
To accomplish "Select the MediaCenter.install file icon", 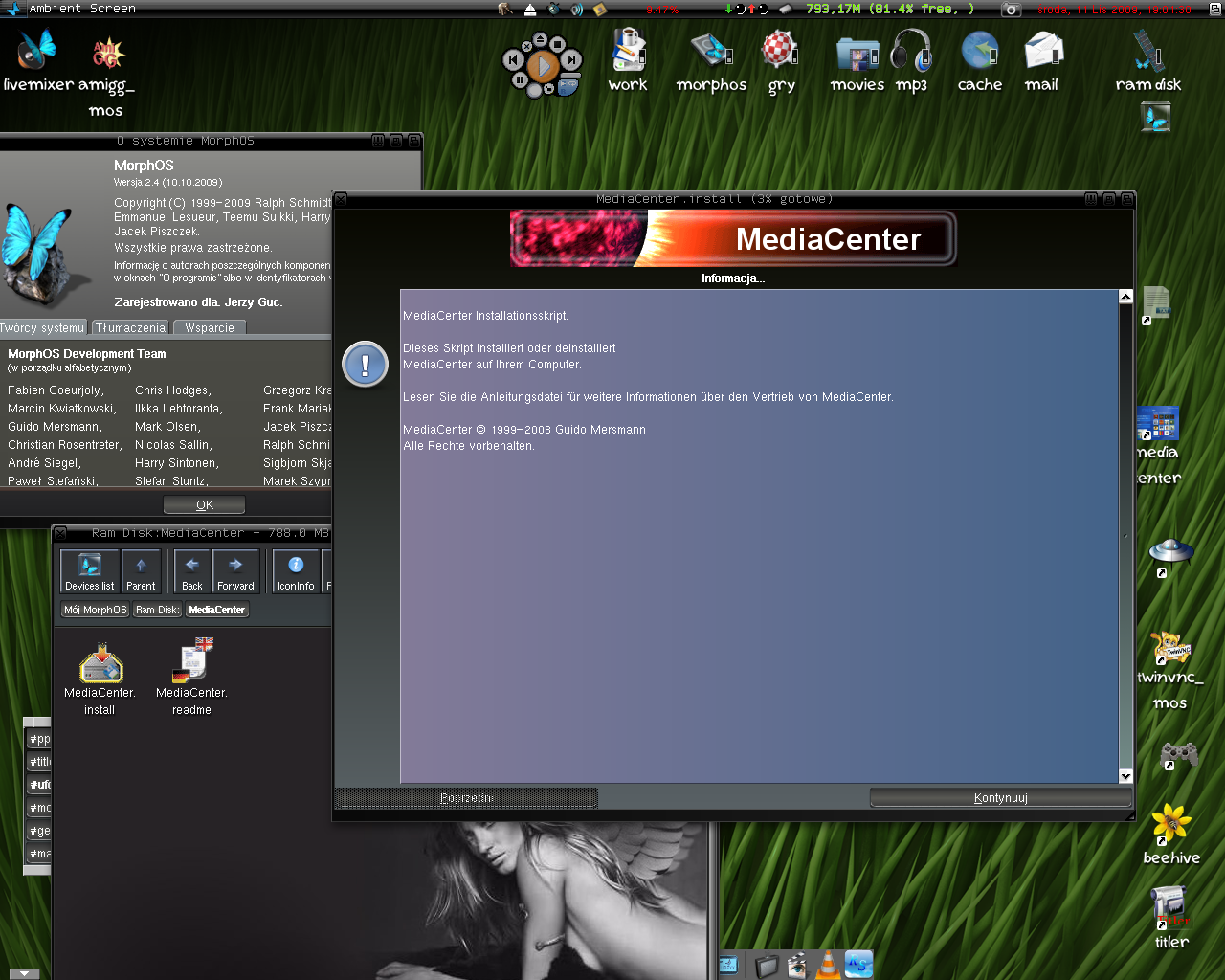I will (x=100, y=680).
